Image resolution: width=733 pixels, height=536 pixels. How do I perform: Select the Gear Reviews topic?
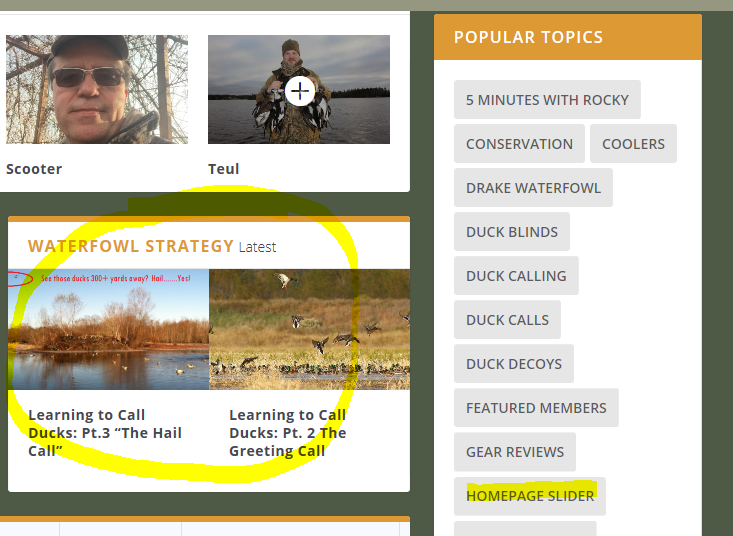pos(515,452)
